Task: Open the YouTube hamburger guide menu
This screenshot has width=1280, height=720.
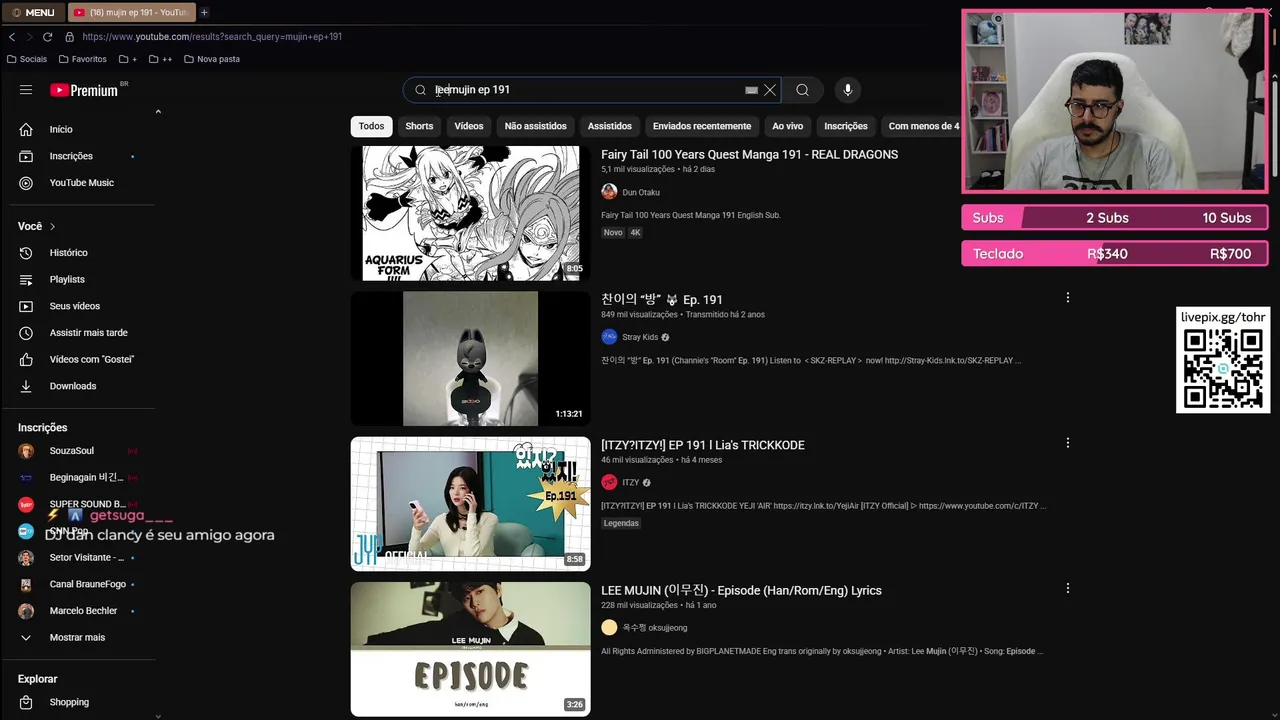Action: coord(26,90)
